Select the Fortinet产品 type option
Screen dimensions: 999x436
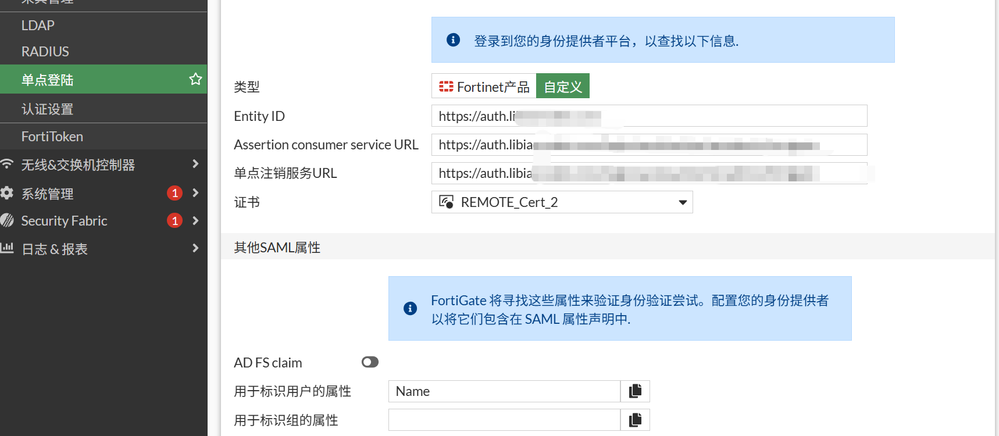click(484, 87)
